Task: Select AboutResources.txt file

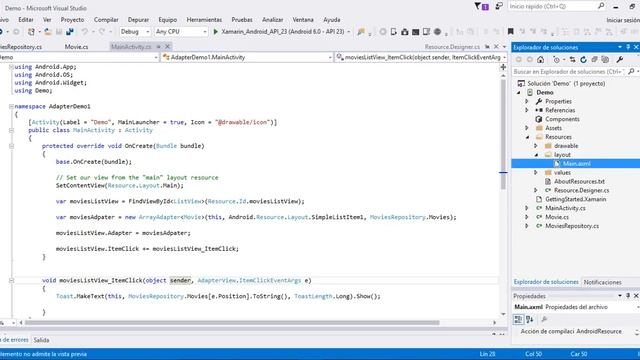Action: pyautogui.click(x=579, y=182)
